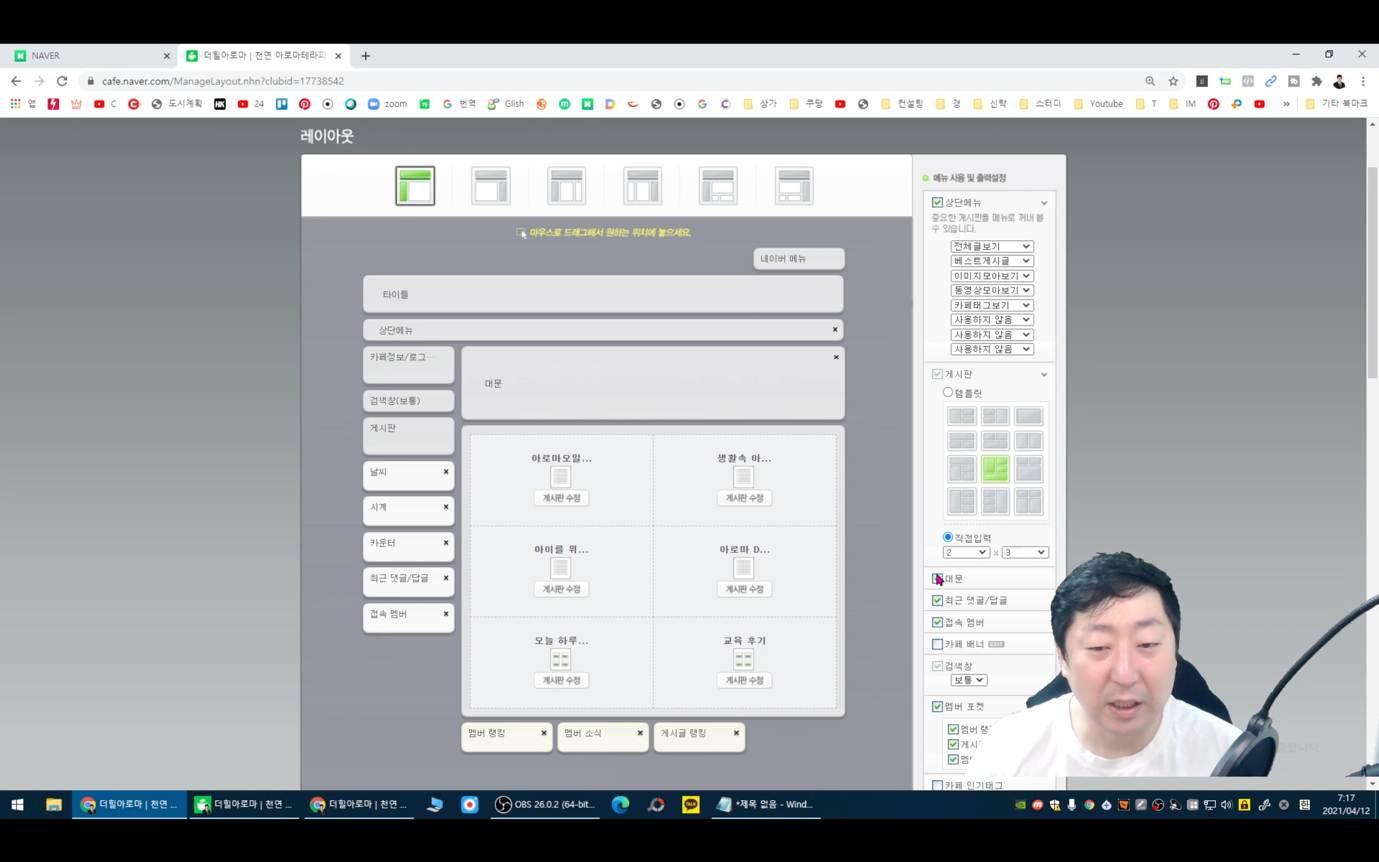
Task: Remove the 접속 멤버 widget
Action: click(x=446, y=614)
